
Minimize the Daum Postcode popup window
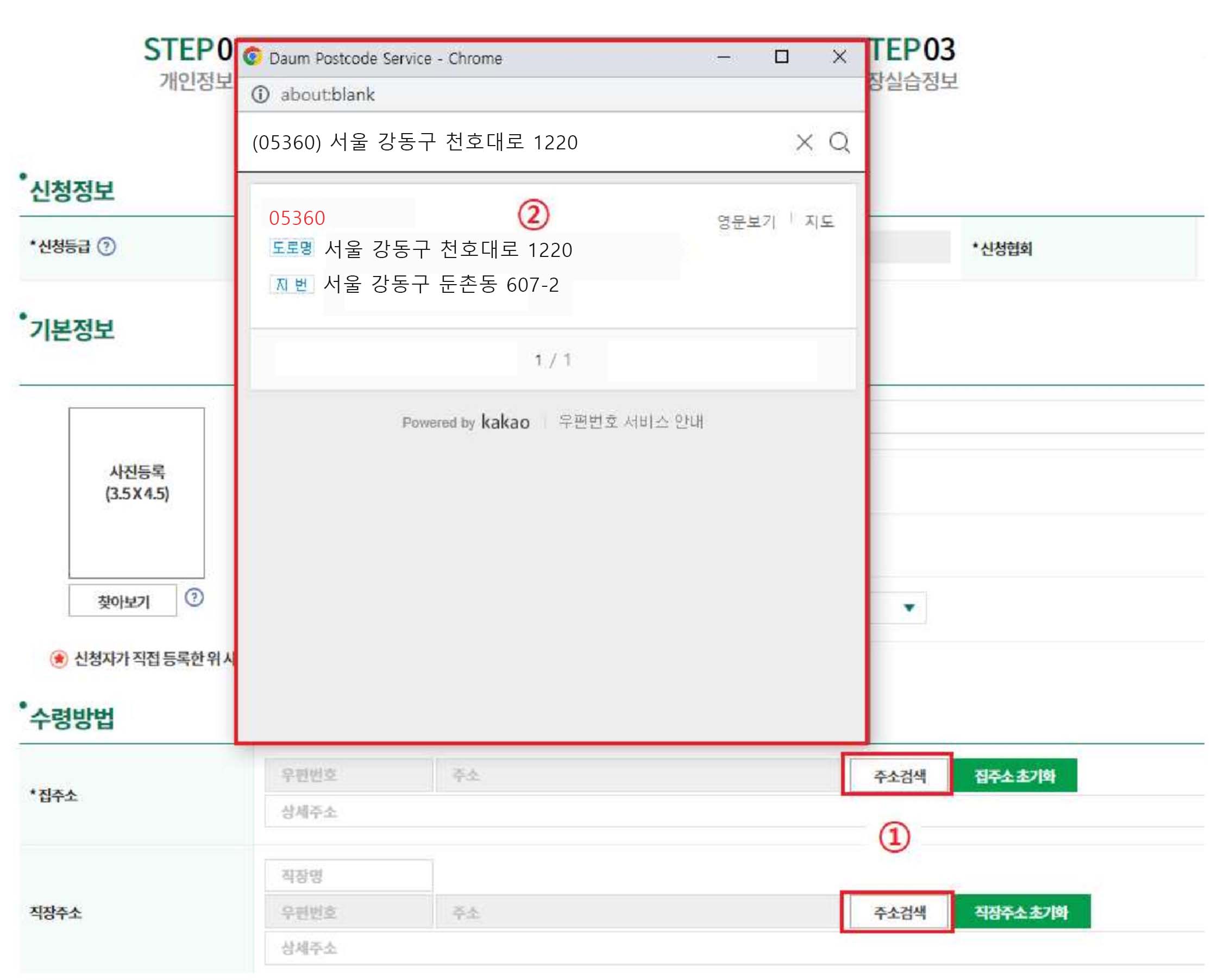(724, 58)
